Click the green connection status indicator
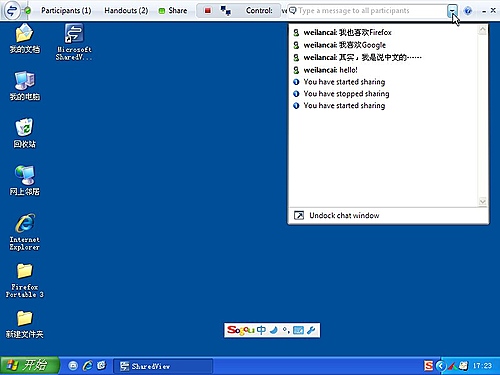This screenshot has width=500, height=375. point(28,11)
